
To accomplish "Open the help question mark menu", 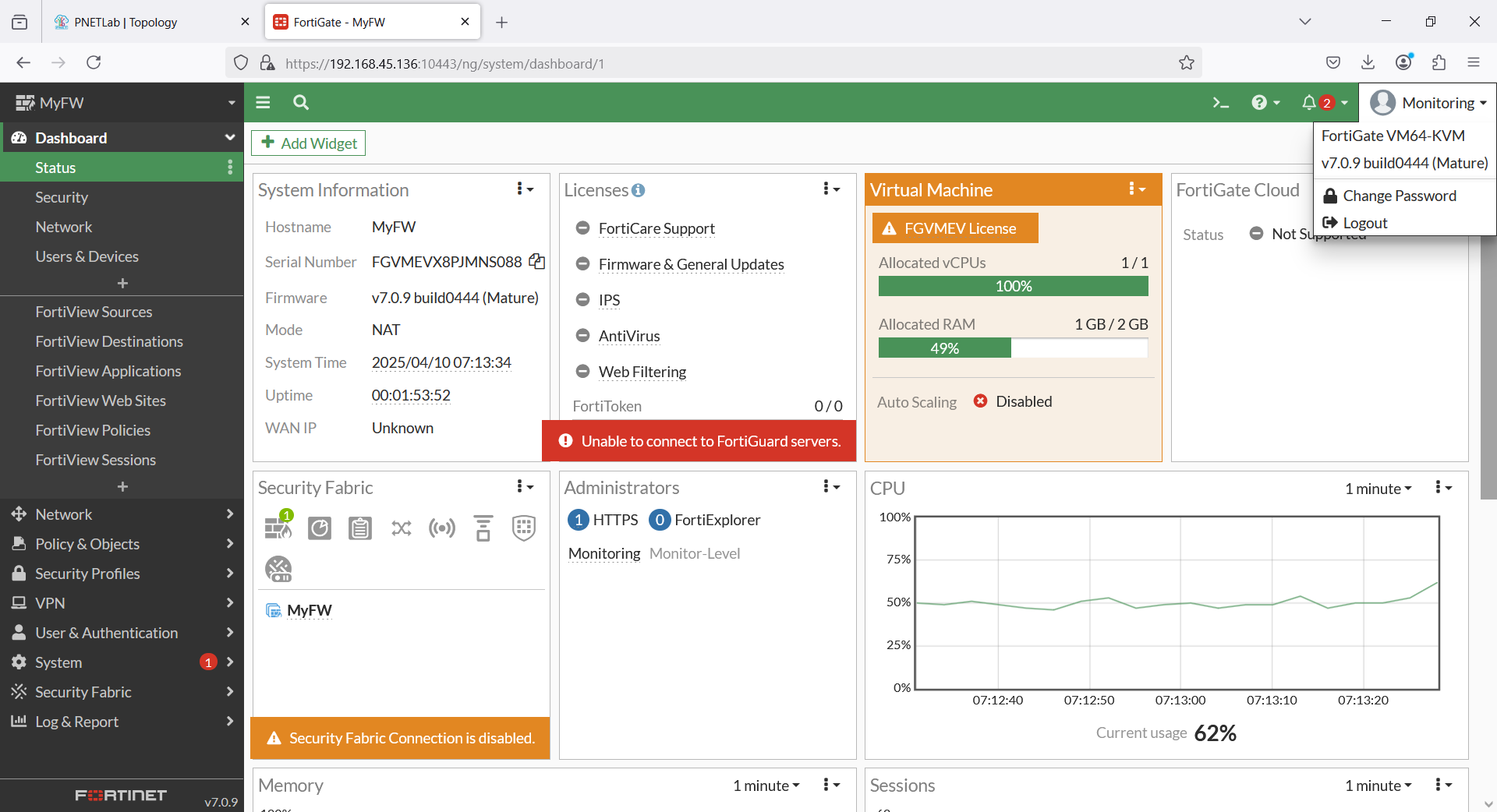I will tap(1265, 102).
